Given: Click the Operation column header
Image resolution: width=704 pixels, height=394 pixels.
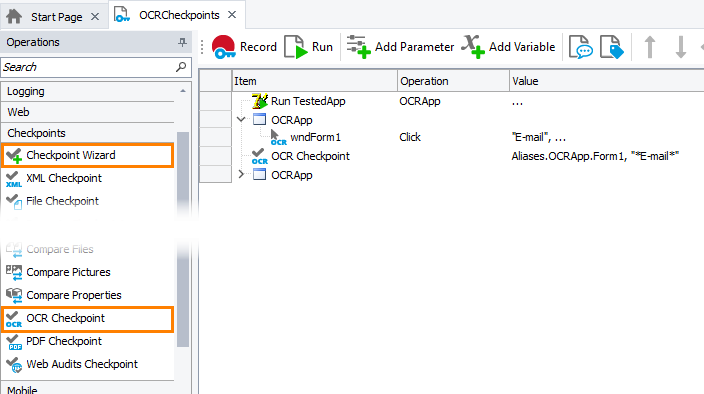Looking at the screenshot, I should click(x=453, y=81).
